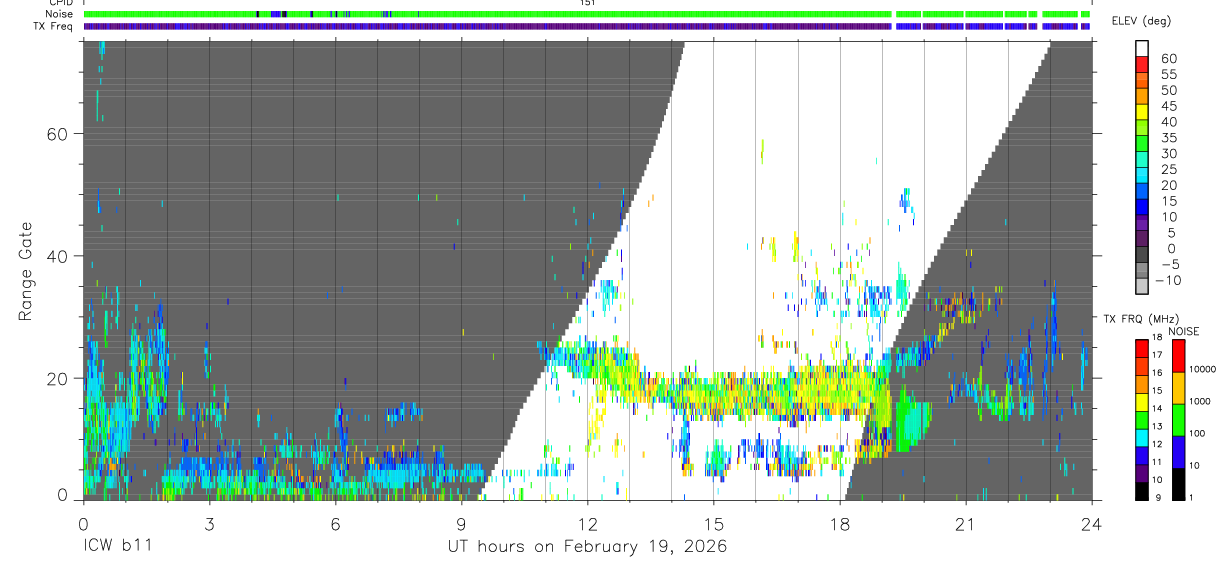Click the "TX FRQ (MHz)" legend title
The width and height of the screenshot is (1228, 567).
pos(1140,319)
